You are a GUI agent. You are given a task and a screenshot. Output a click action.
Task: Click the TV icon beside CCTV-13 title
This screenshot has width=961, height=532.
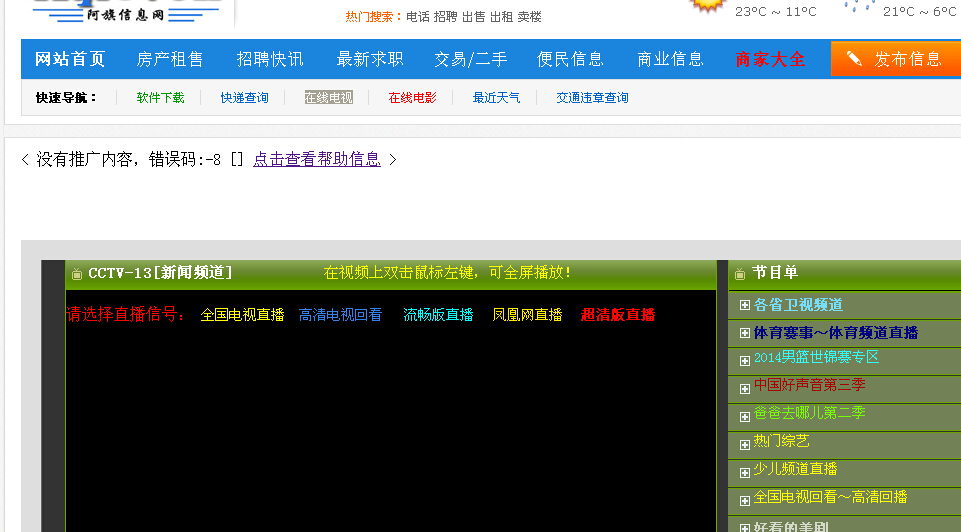[x=77, y=274]
